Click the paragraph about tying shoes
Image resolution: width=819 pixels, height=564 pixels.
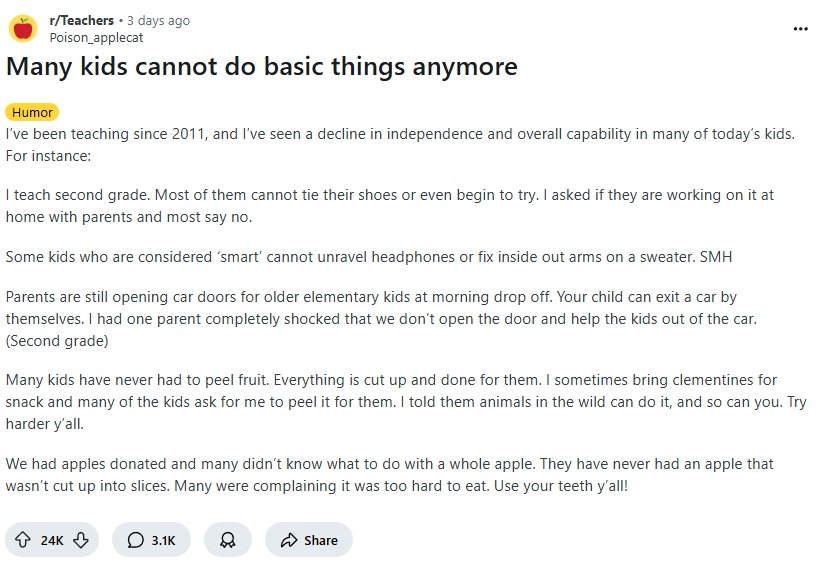point(390,206)
